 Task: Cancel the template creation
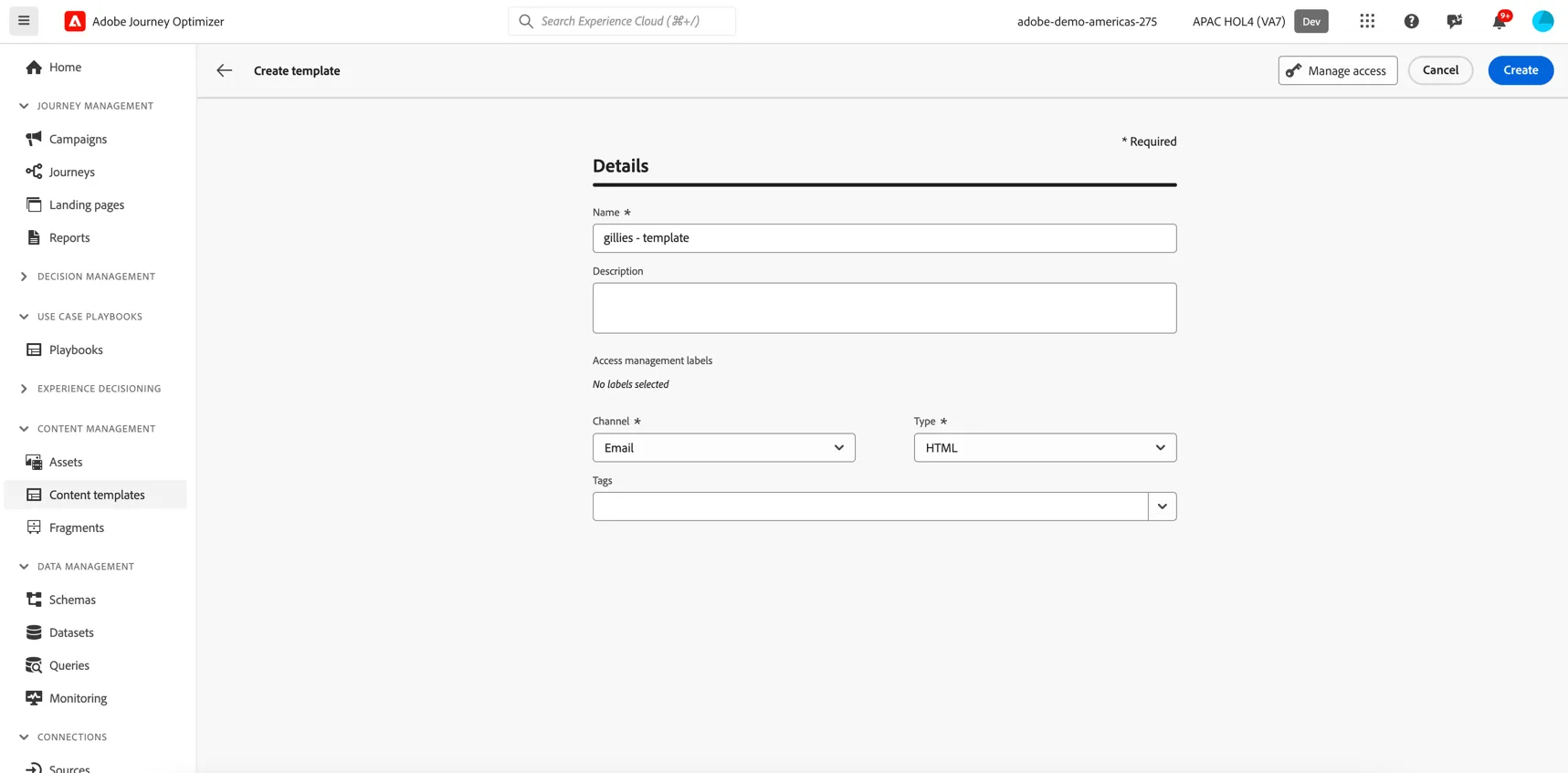(1440, 70)
